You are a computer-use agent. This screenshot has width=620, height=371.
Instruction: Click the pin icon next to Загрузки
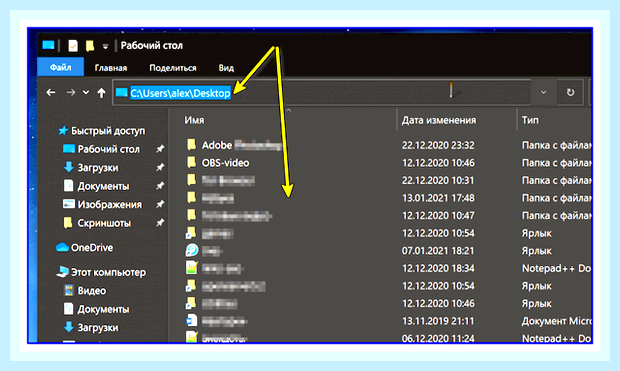point(160,168)
